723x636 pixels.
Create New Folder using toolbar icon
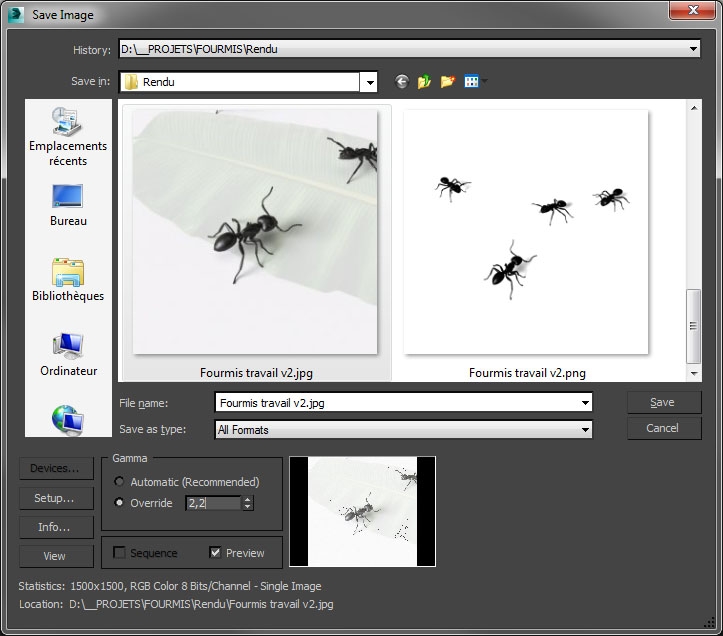pyautogui.click(x=447, y=82)
